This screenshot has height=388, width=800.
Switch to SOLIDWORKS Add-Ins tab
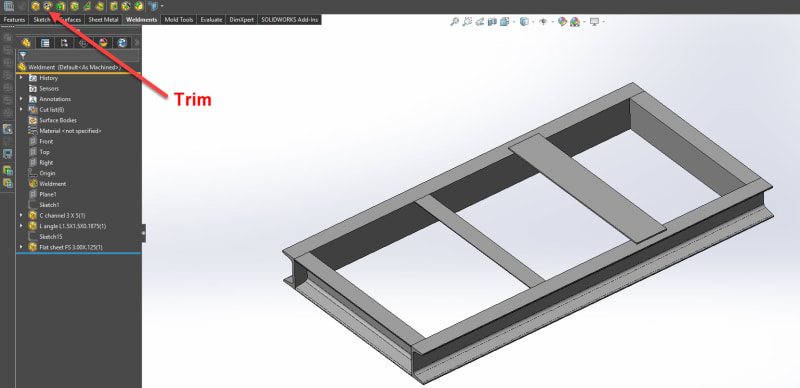tap(289, 19)
